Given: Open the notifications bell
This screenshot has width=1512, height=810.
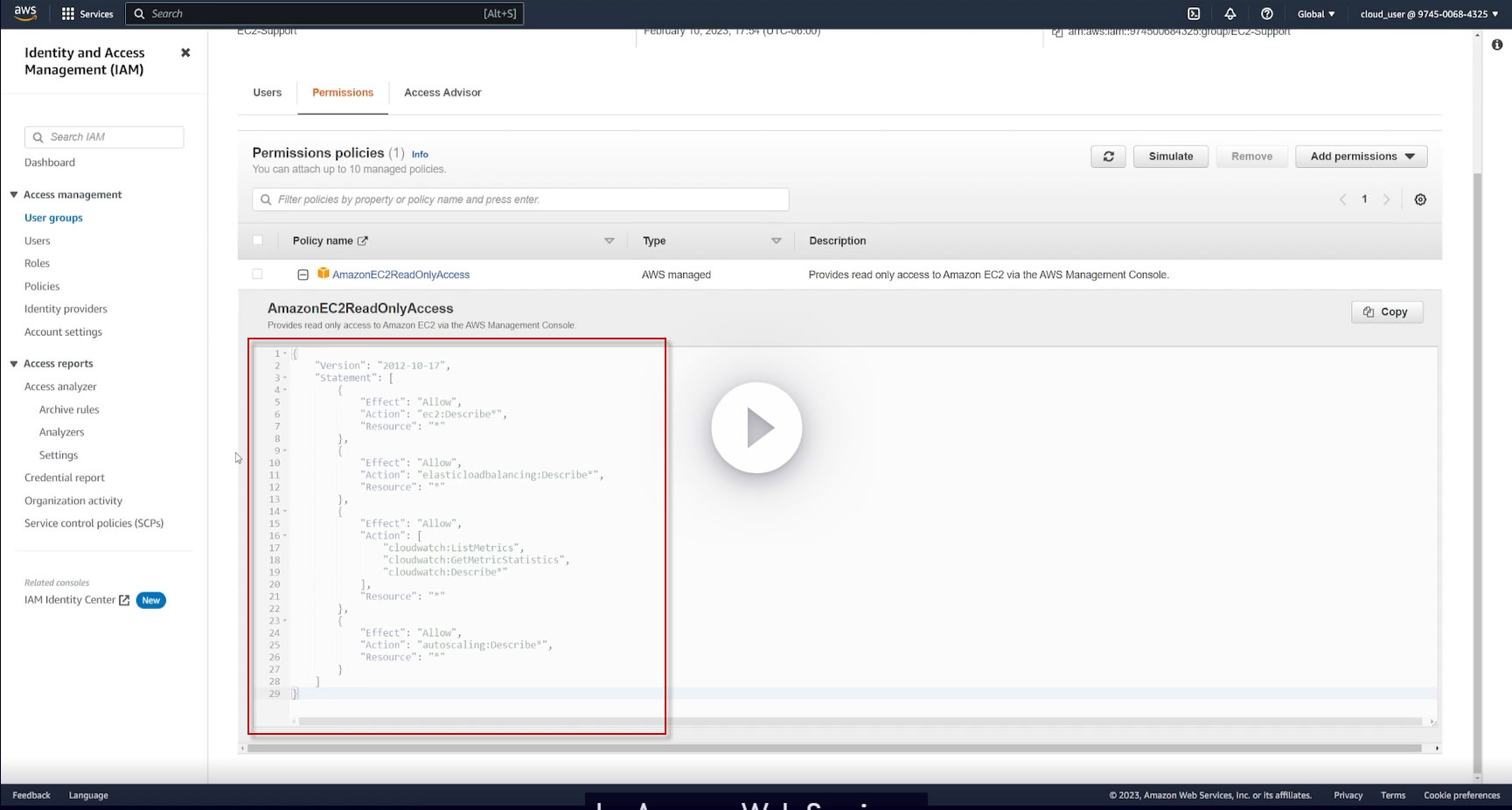Looking at the screenshot, I should coord(1230,14).
